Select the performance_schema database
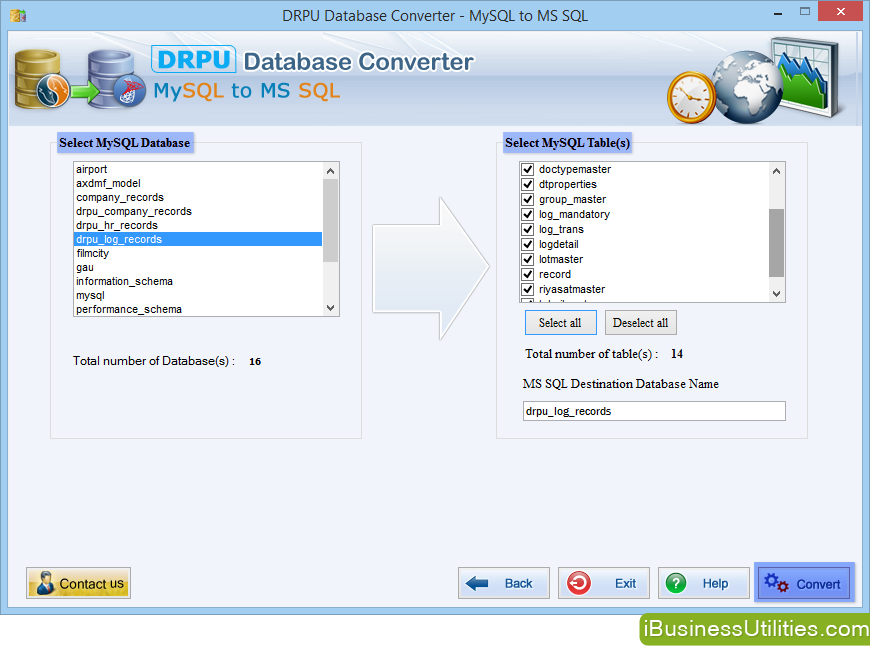Screen dimensions: 870x650 [198, 309]
